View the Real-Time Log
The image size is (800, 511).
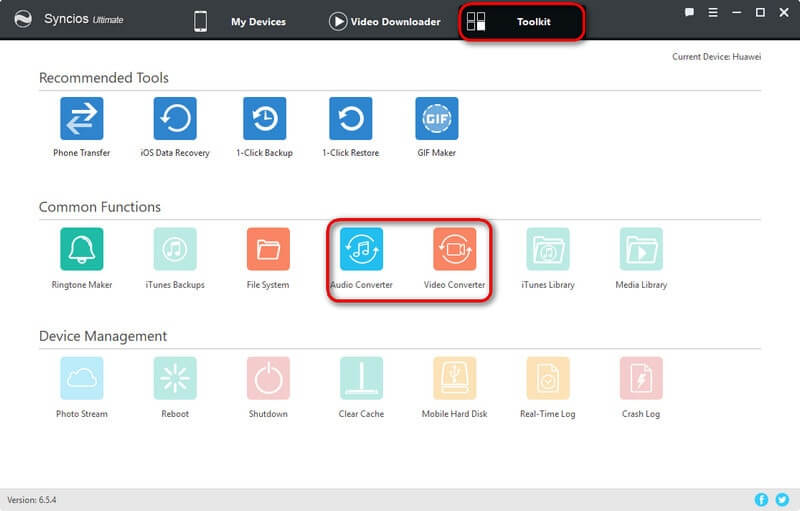click(x=548, y=378)
